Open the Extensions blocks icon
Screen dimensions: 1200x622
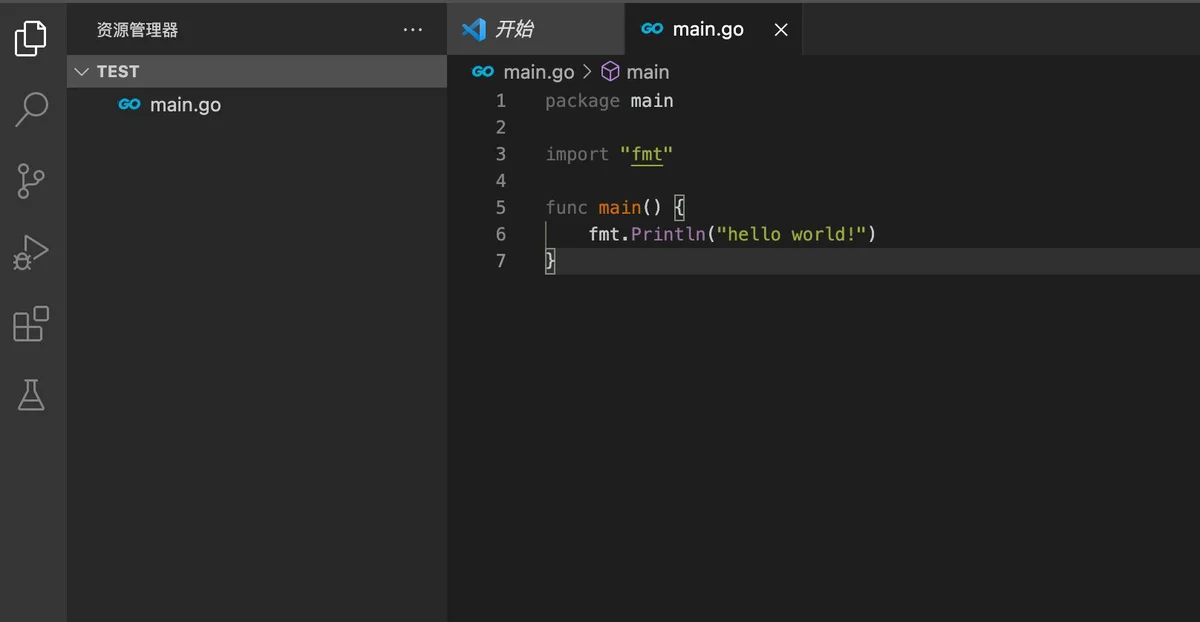click(x=31, y=324)
